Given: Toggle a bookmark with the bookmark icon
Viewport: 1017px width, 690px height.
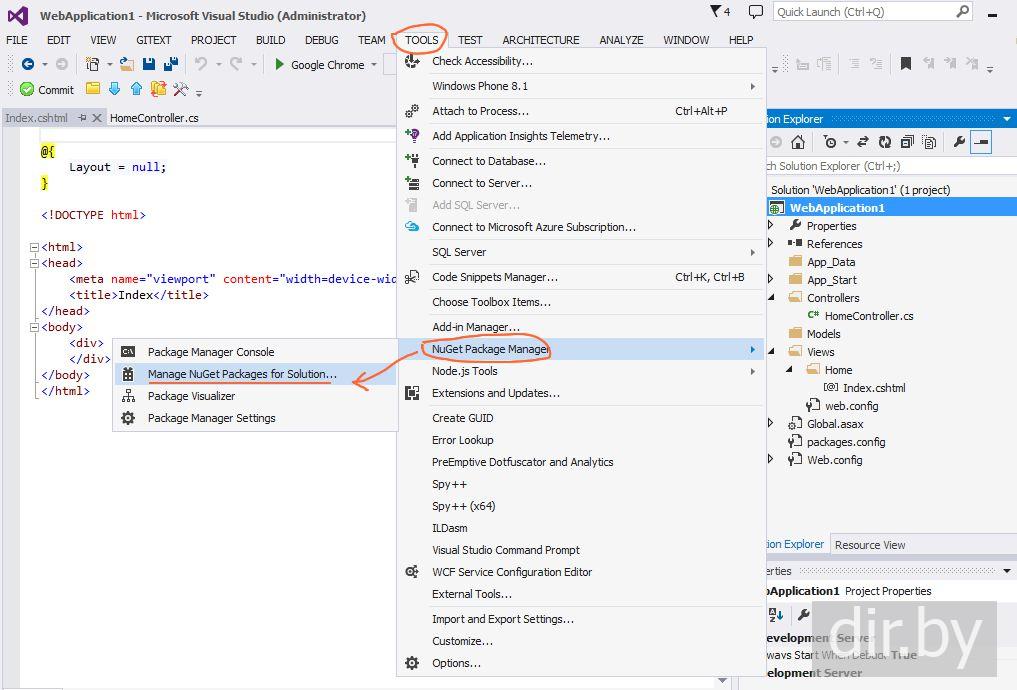Looking at the screenshot, I should click(x=905, y=64).
